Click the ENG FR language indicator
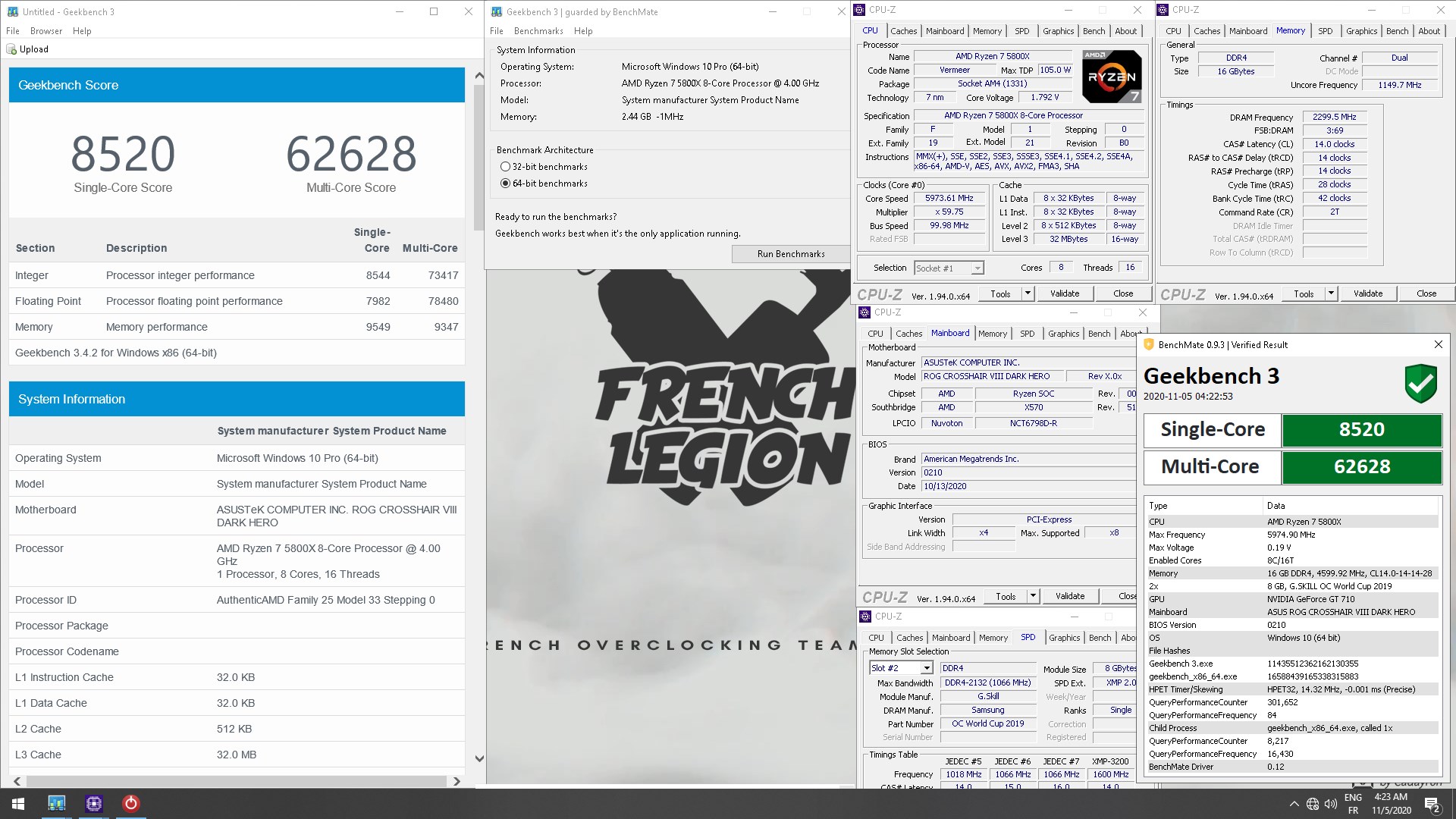The width and height of the screenshot is (1456, 819). [1353, 804]
